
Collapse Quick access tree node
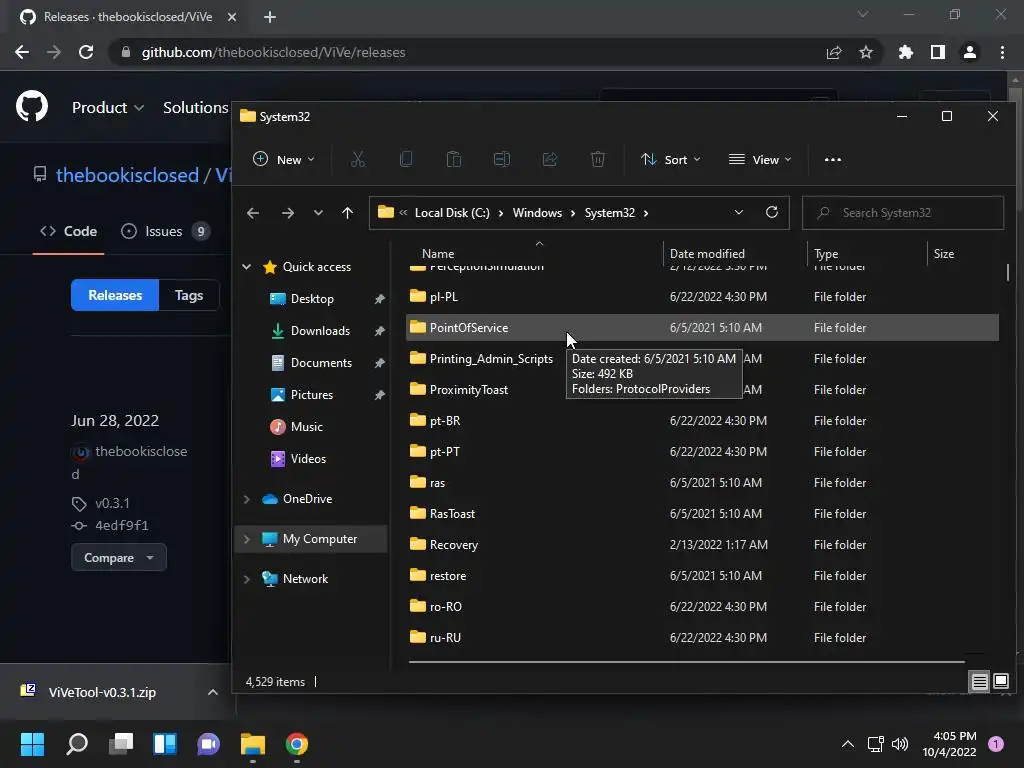(247, 266)
